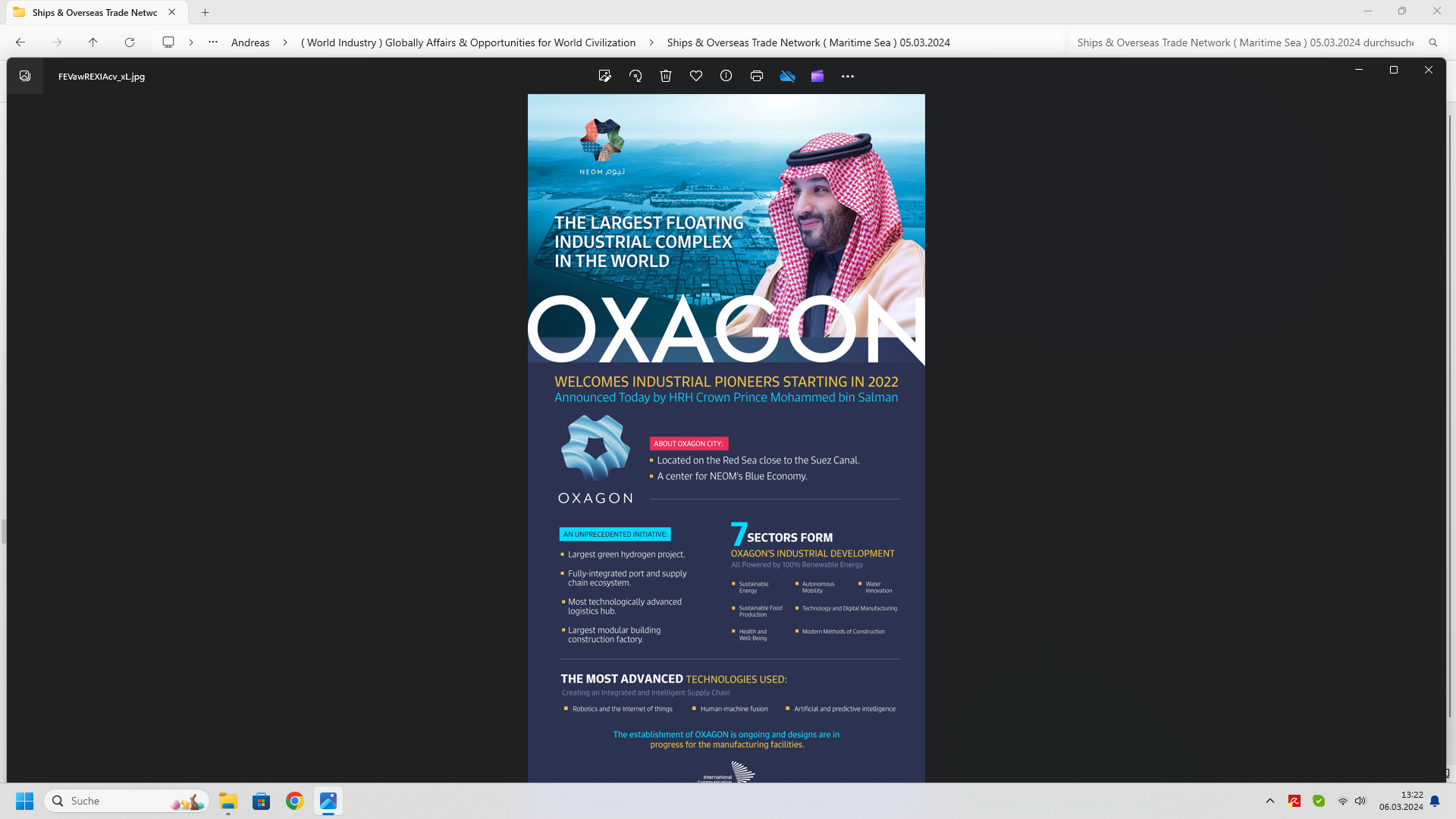
Task: Click the vertical scrollbar at right edge
Action: pyautogui.click(x=1451, y=416)
